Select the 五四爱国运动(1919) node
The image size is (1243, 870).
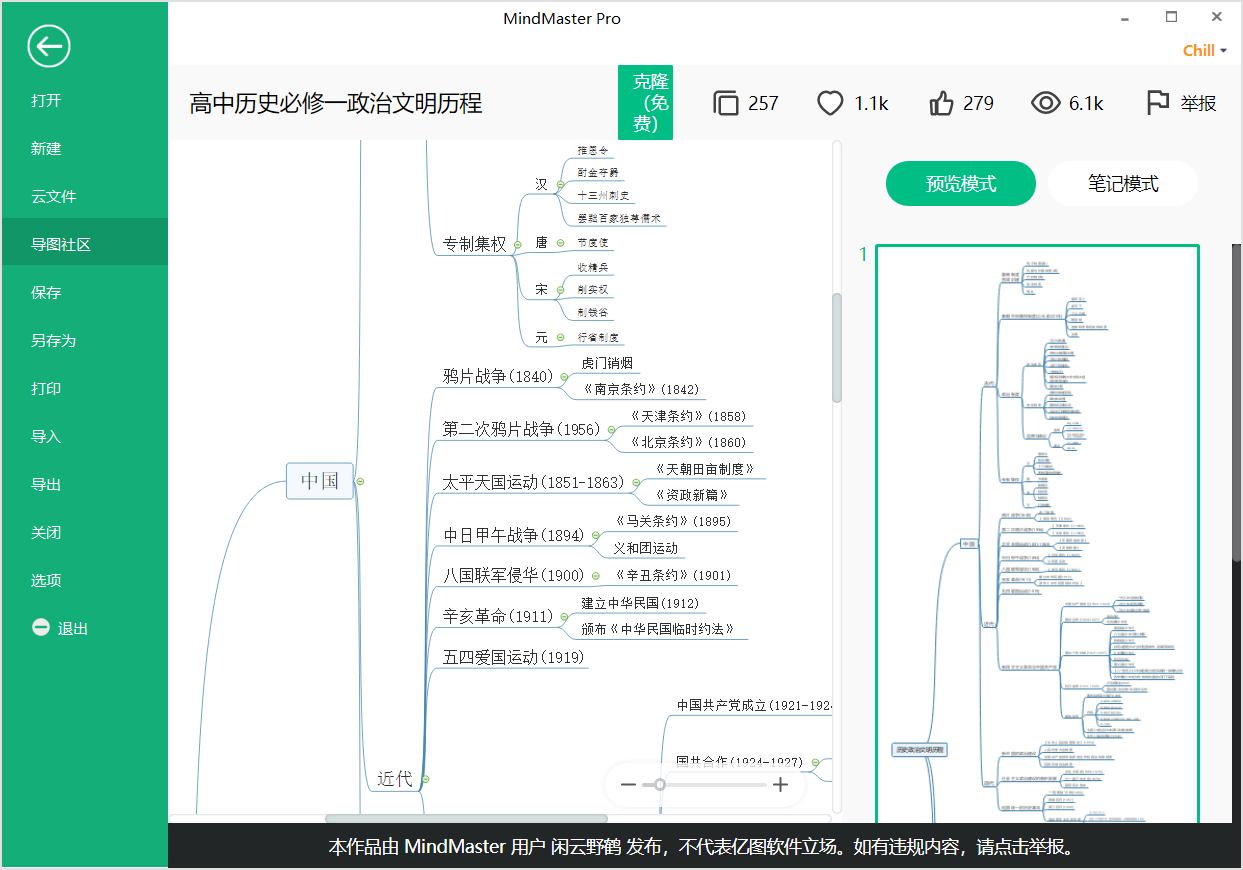click(514, 657)
